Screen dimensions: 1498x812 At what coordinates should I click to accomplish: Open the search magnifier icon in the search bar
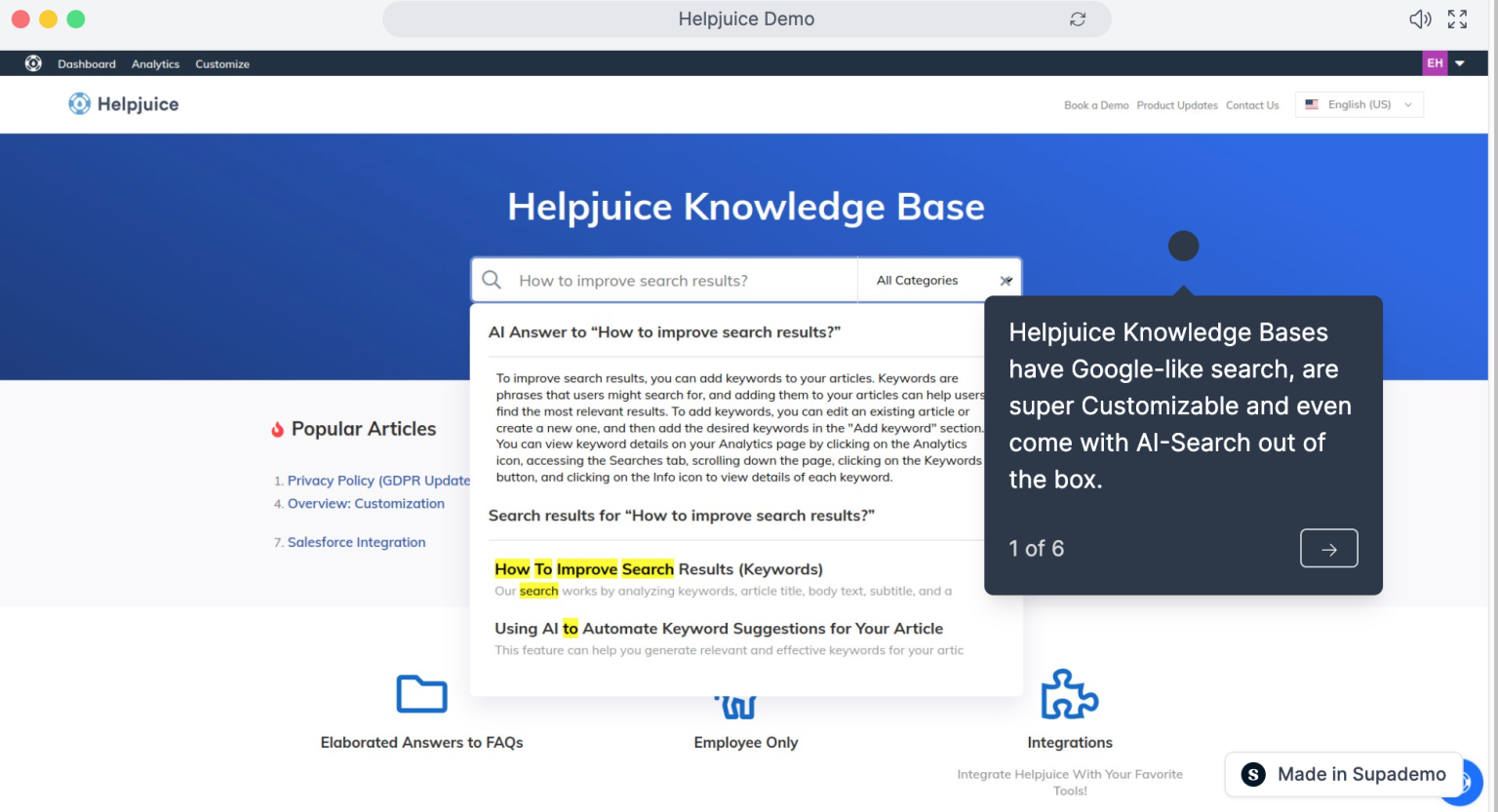click(492, 280)
